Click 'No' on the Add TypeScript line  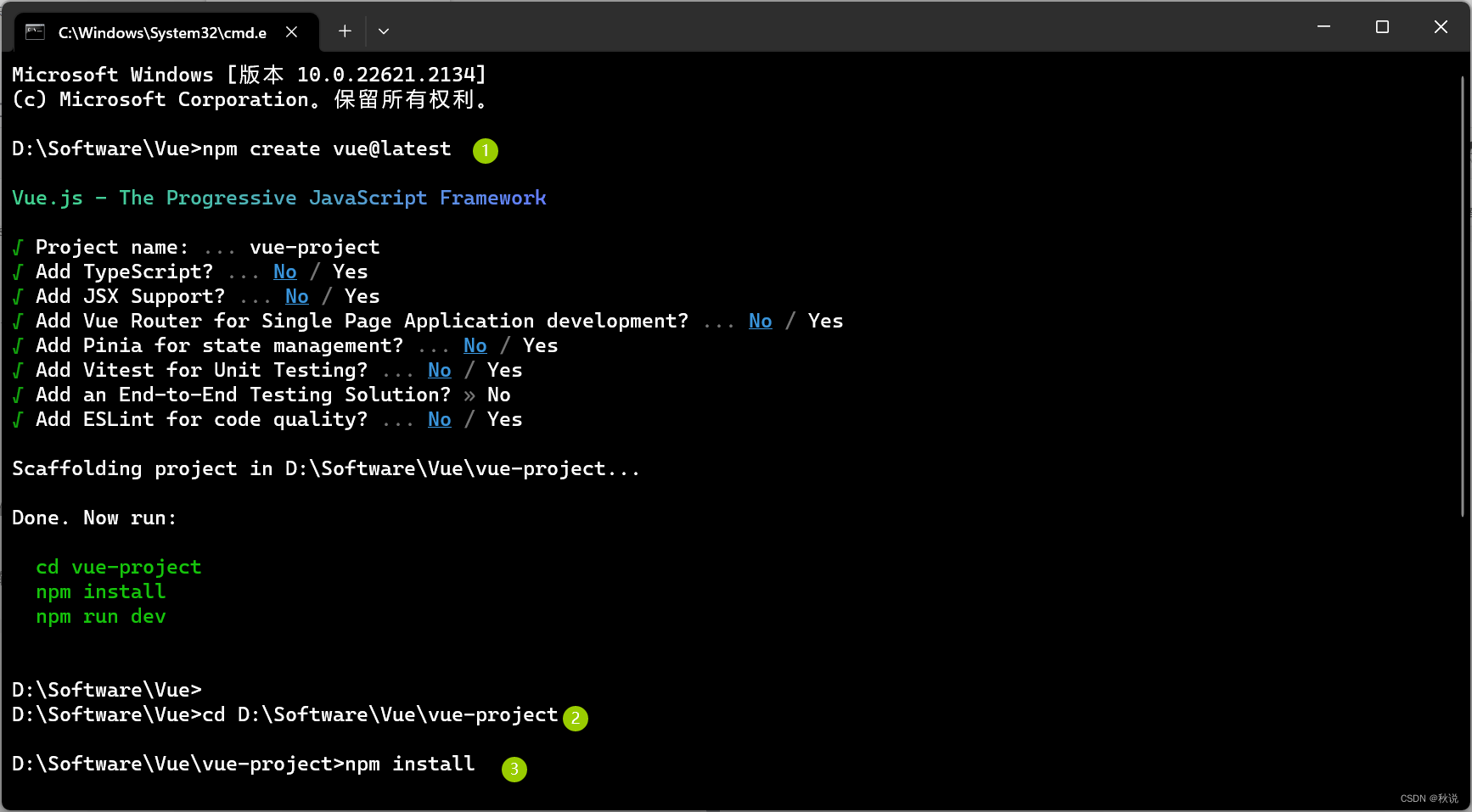pos(285,272)
